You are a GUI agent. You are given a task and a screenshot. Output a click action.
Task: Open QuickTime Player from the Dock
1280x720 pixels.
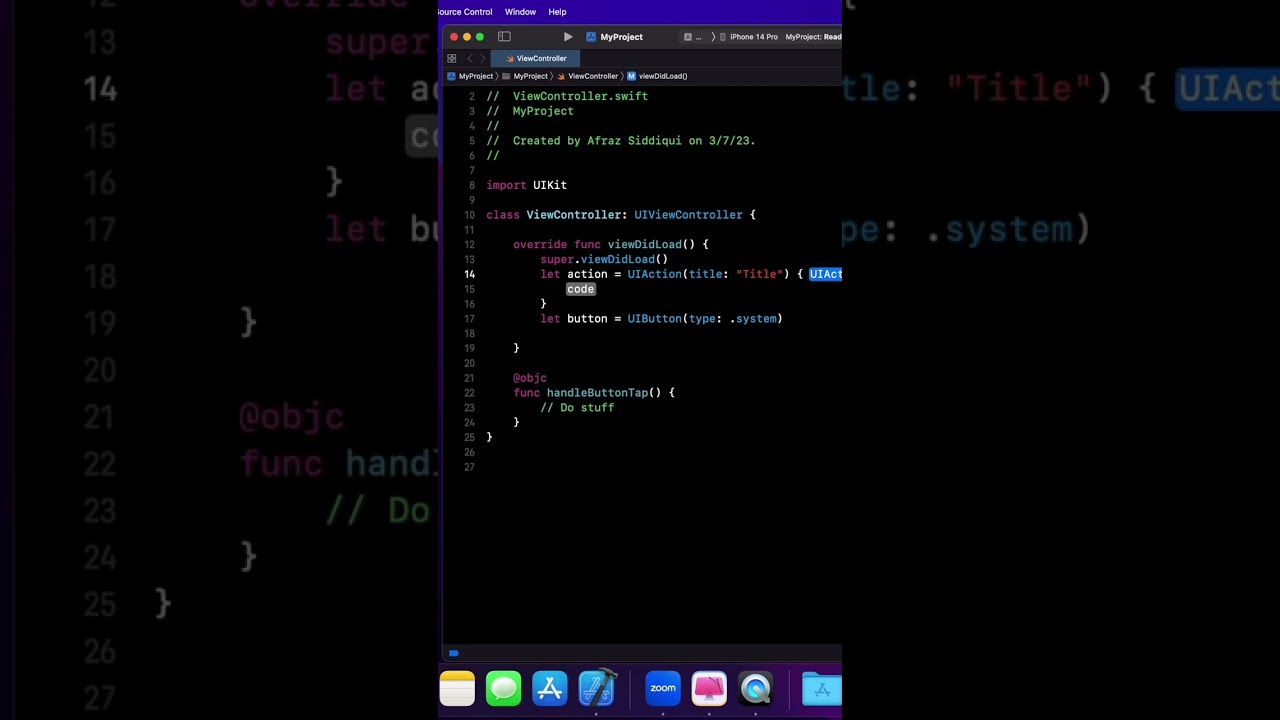coord(756,688)
